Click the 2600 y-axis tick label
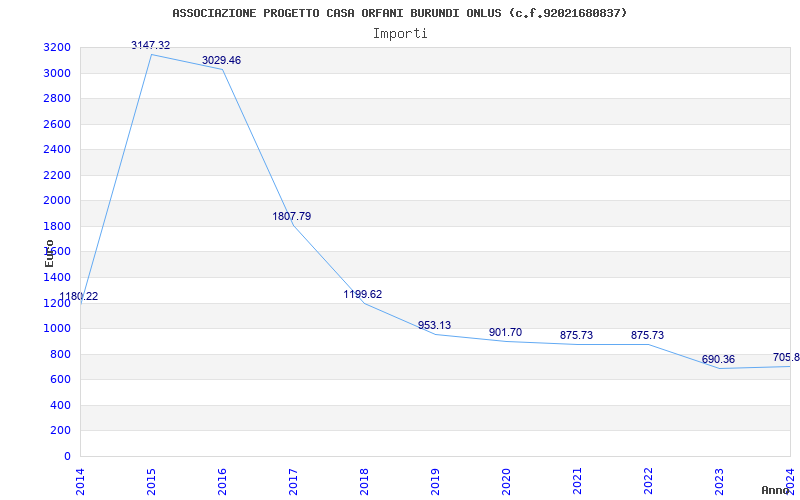Screen dimensions: 800x500 click(58, 124)
